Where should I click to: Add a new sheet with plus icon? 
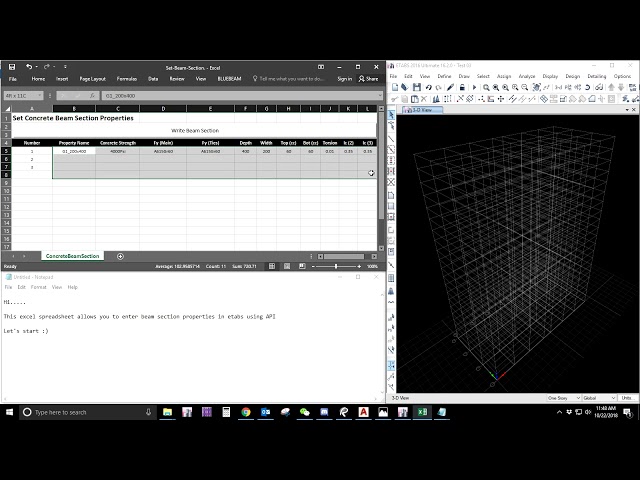click(x=120, y=256)
